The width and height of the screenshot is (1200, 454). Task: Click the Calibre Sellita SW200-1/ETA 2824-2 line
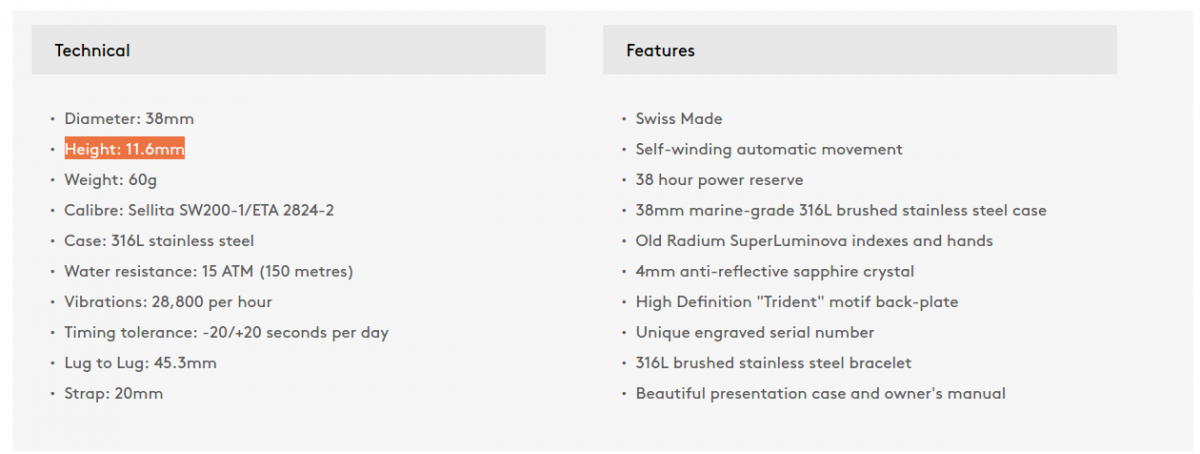(x=199, y=210)
